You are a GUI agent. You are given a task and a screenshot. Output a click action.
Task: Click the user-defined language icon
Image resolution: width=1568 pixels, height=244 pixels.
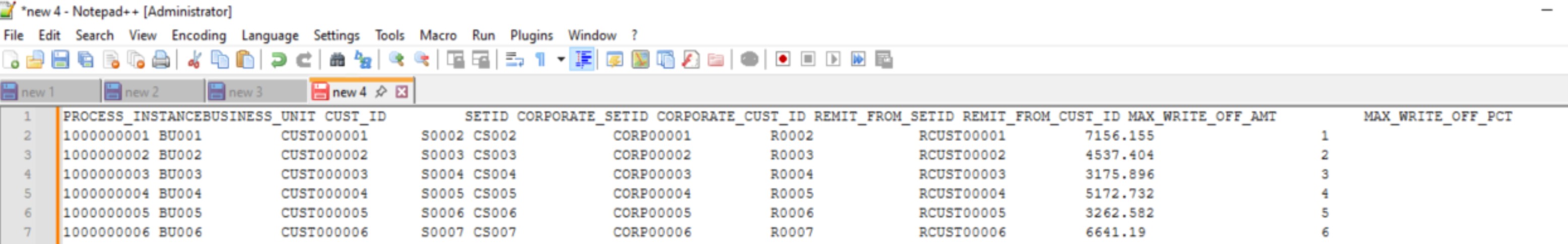[615, 59]
